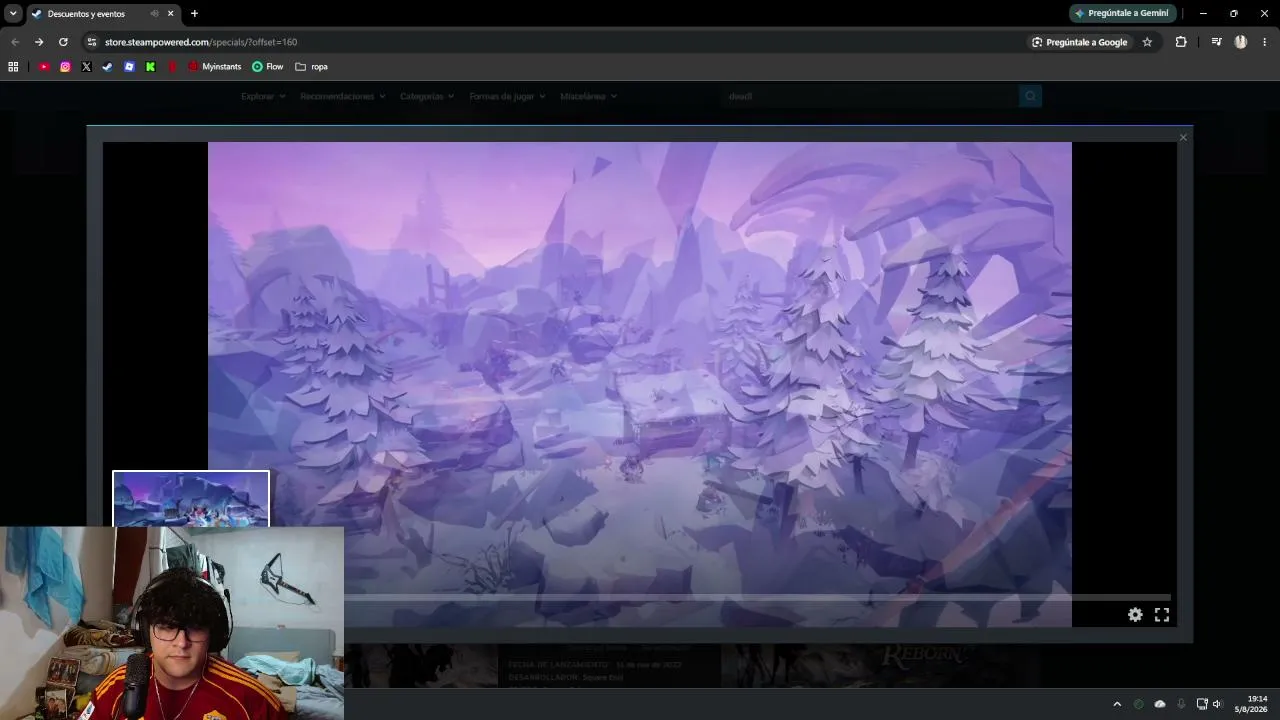View site information for store.steampowered.com
The width and height of the screenshot is (1280, 720).
coord(92,42)
